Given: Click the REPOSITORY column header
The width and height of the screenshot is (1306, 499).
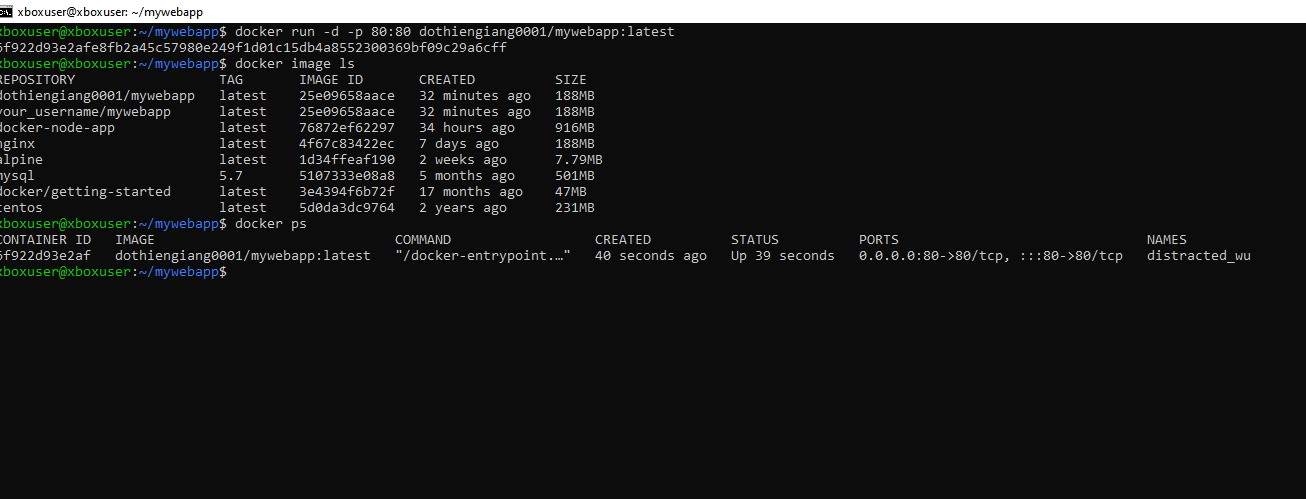Looking at the screenshot, I should pyautogui.click(x=37, y=80).
